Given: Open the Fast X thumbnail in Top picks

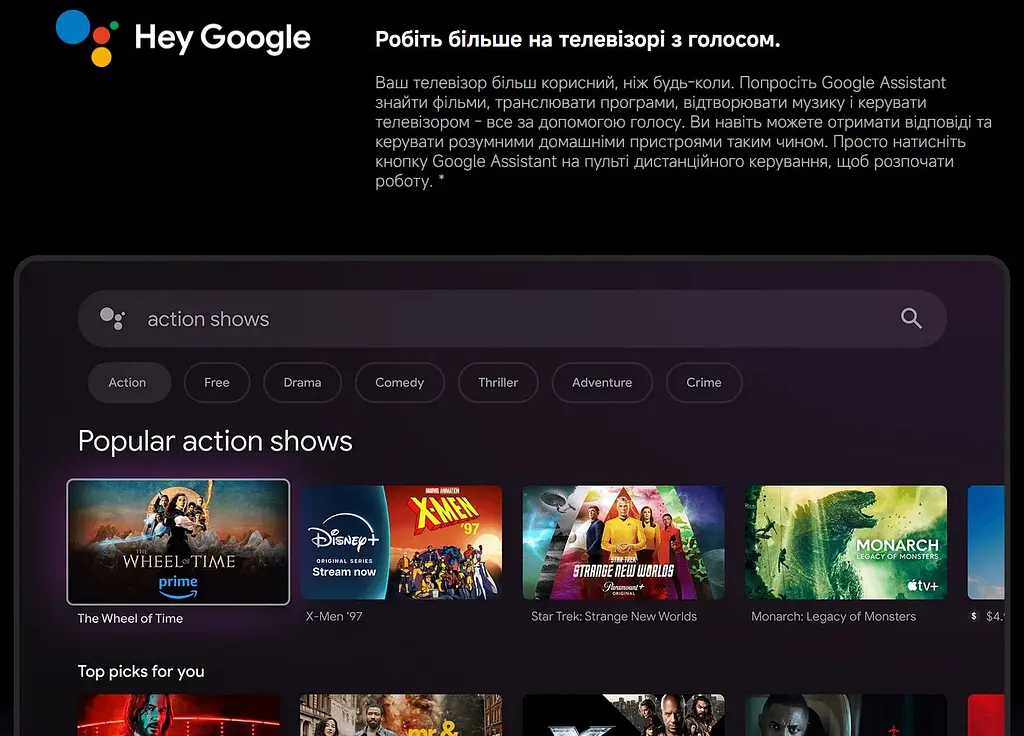Looking at the screenshot, I should [x=624, y=715].
